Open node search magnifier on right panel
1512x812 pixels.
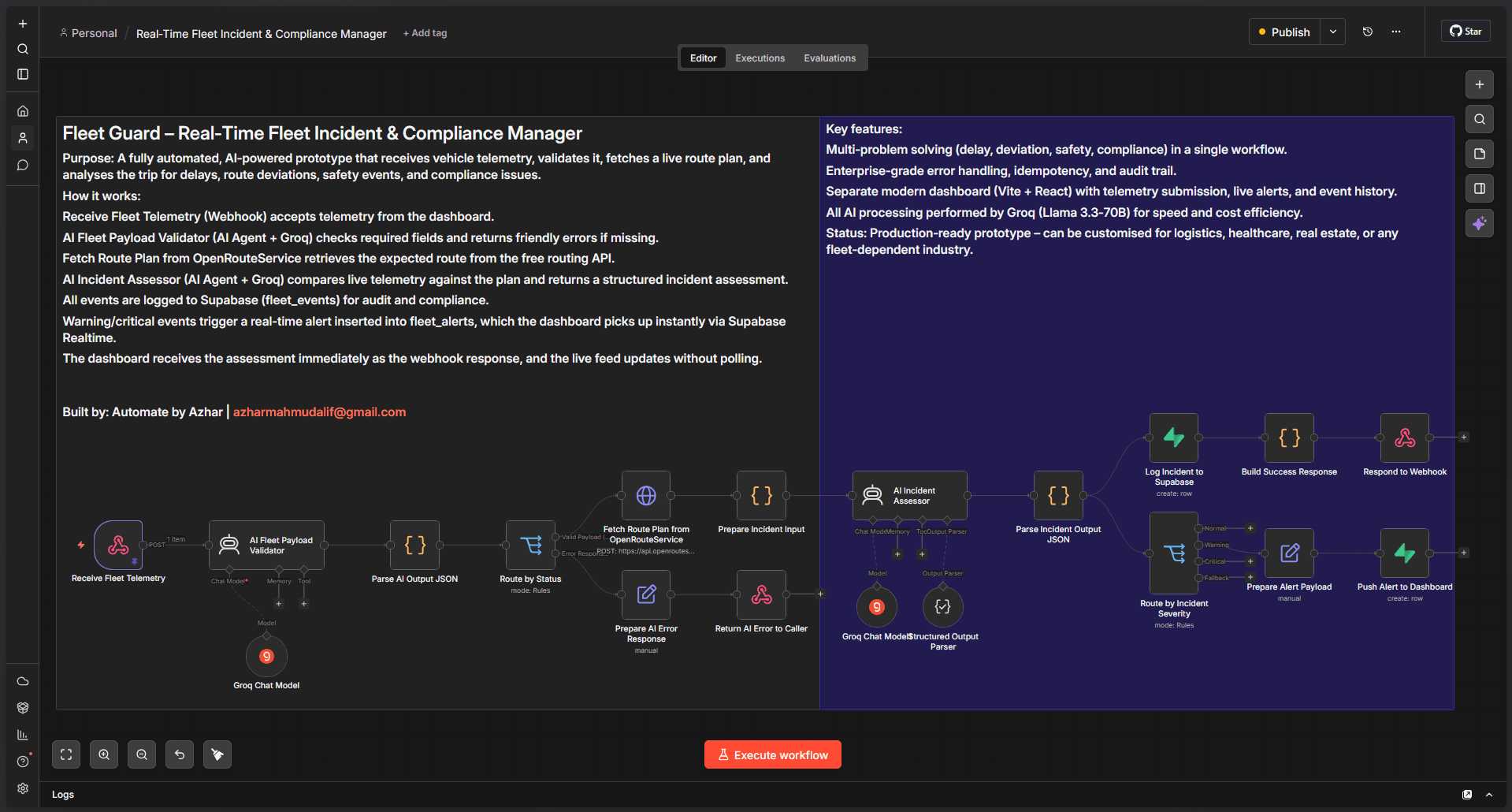coord(1480,119)
